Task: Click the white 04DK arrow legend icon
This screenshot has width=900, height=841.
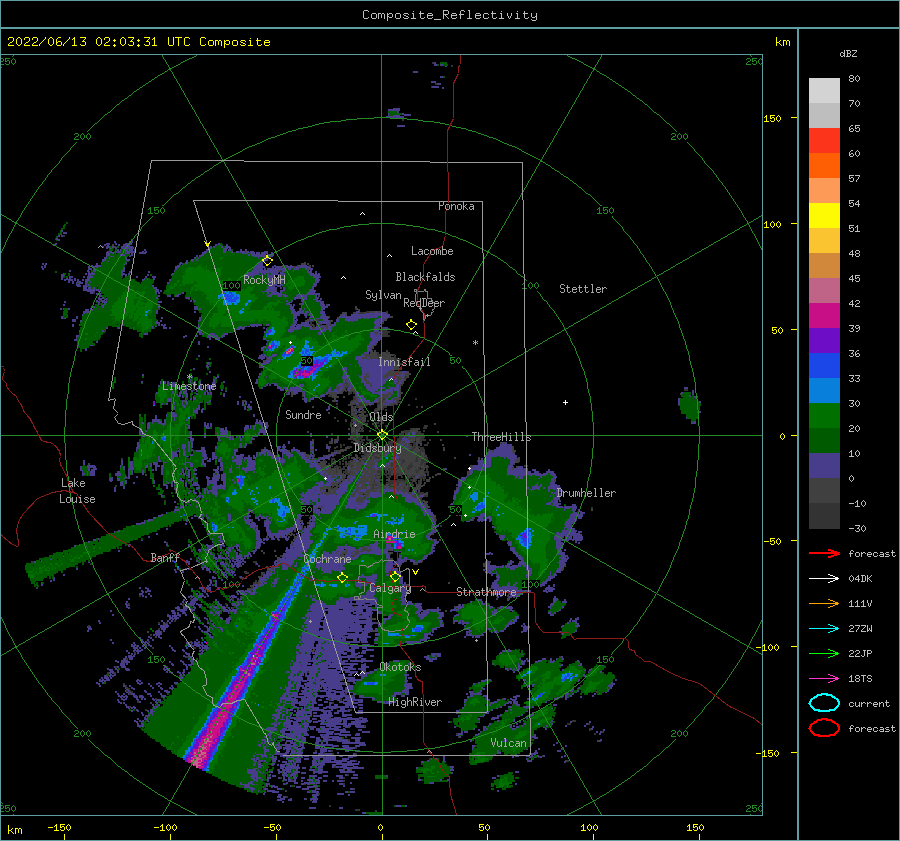Action: point(824,579)
